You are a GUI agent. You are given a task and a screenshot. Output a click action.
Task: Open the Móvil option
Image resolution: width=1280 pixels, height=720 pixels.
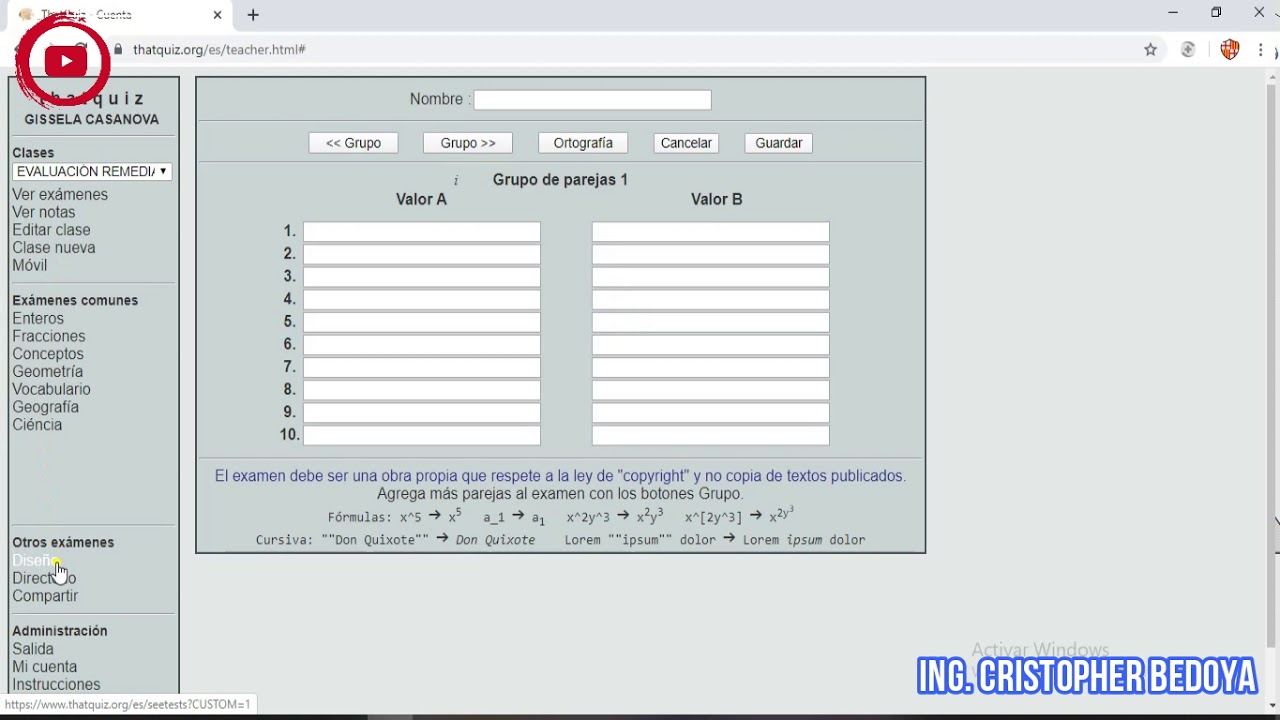click(x=29, y=265)
